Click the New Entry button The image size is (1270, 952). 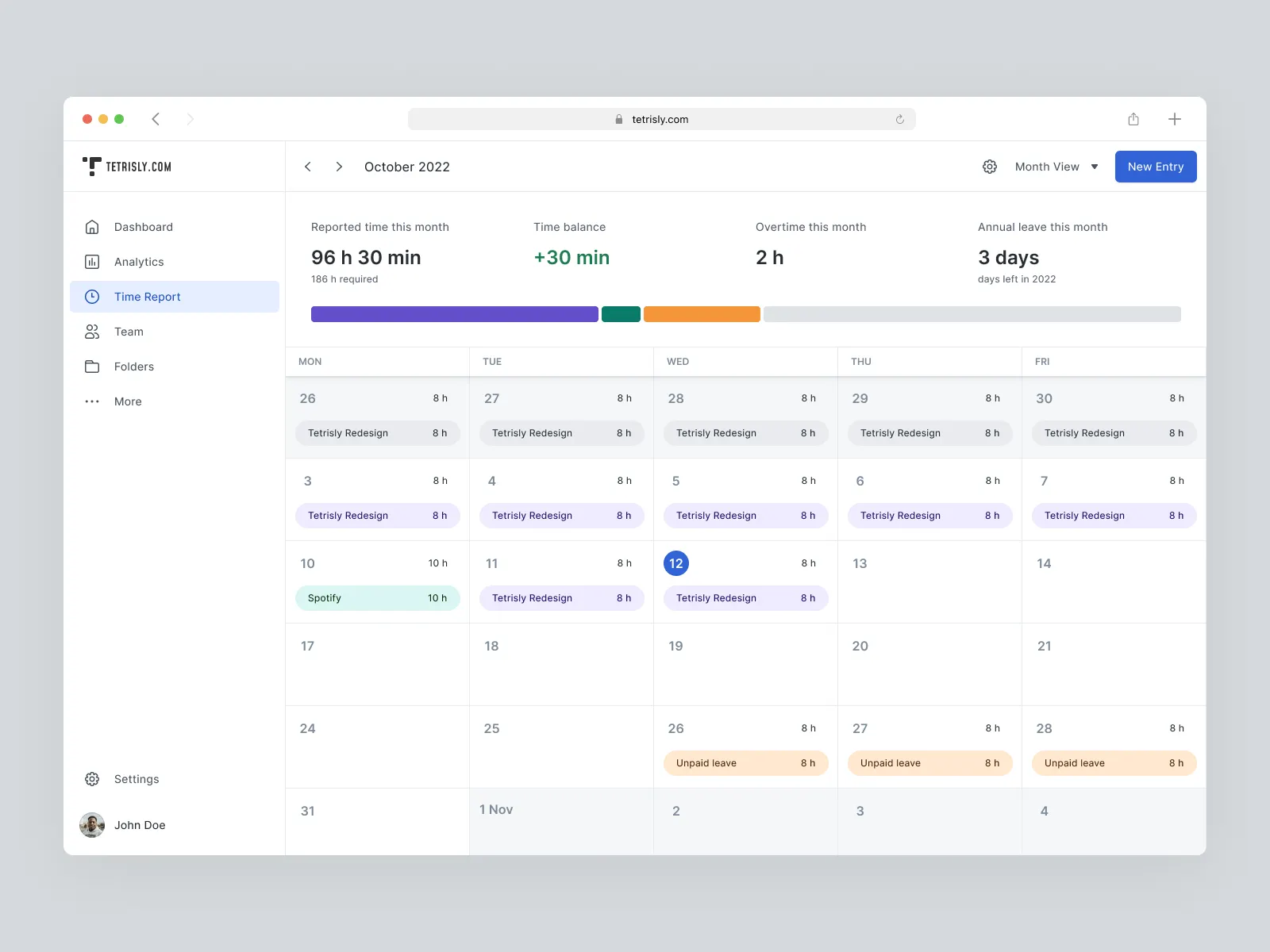click(x=1155, y=167)
